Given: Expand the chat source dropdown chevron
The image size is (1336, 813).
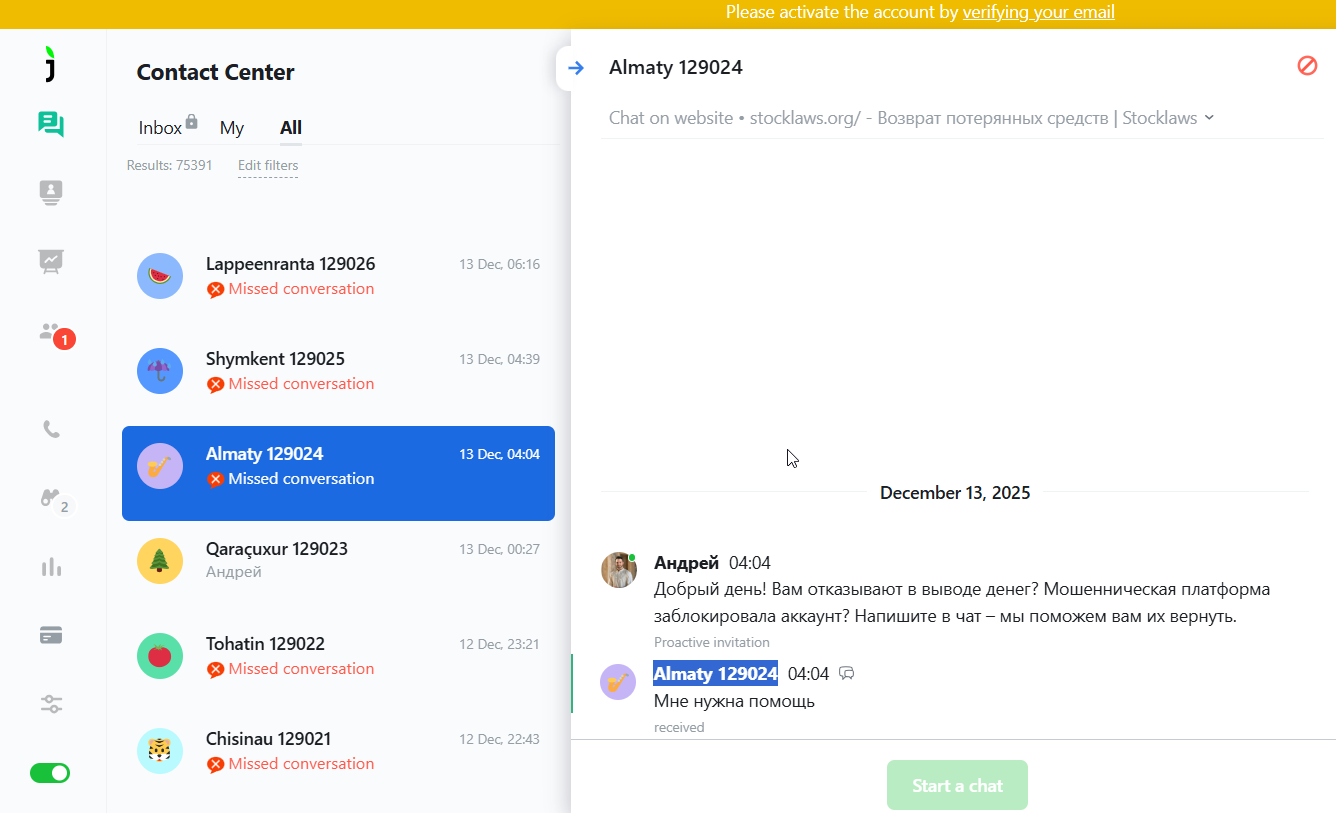Looking at the screenshot, I should pyautogui.click(x=1209, y=117).
